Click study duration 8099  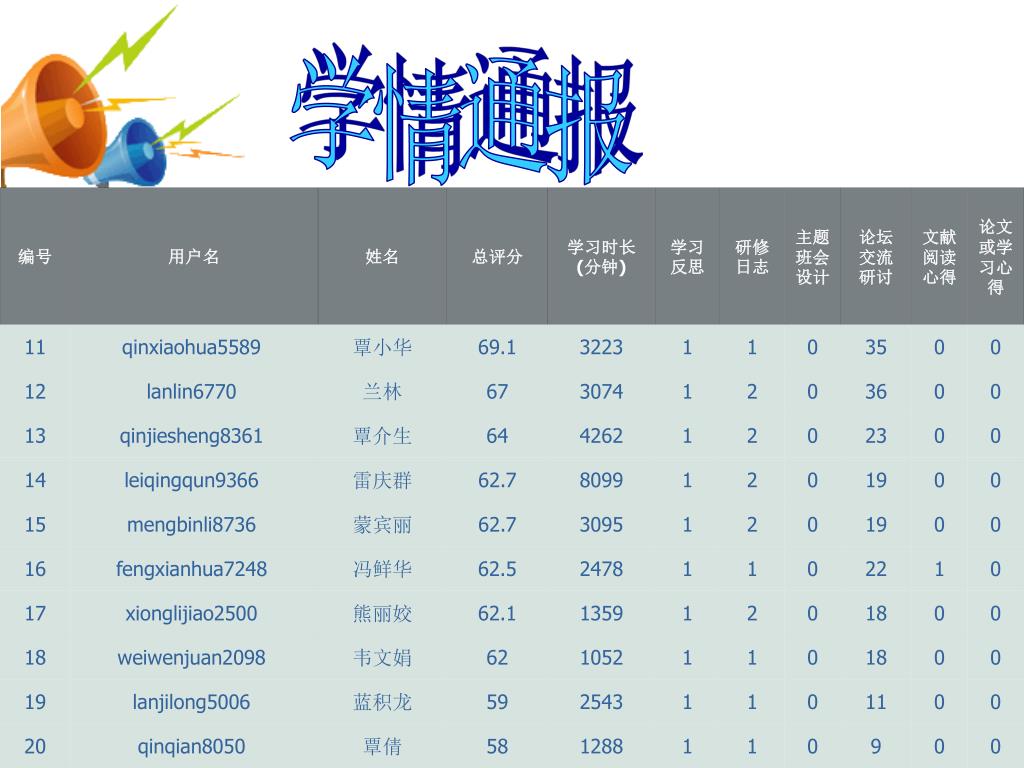601,481
